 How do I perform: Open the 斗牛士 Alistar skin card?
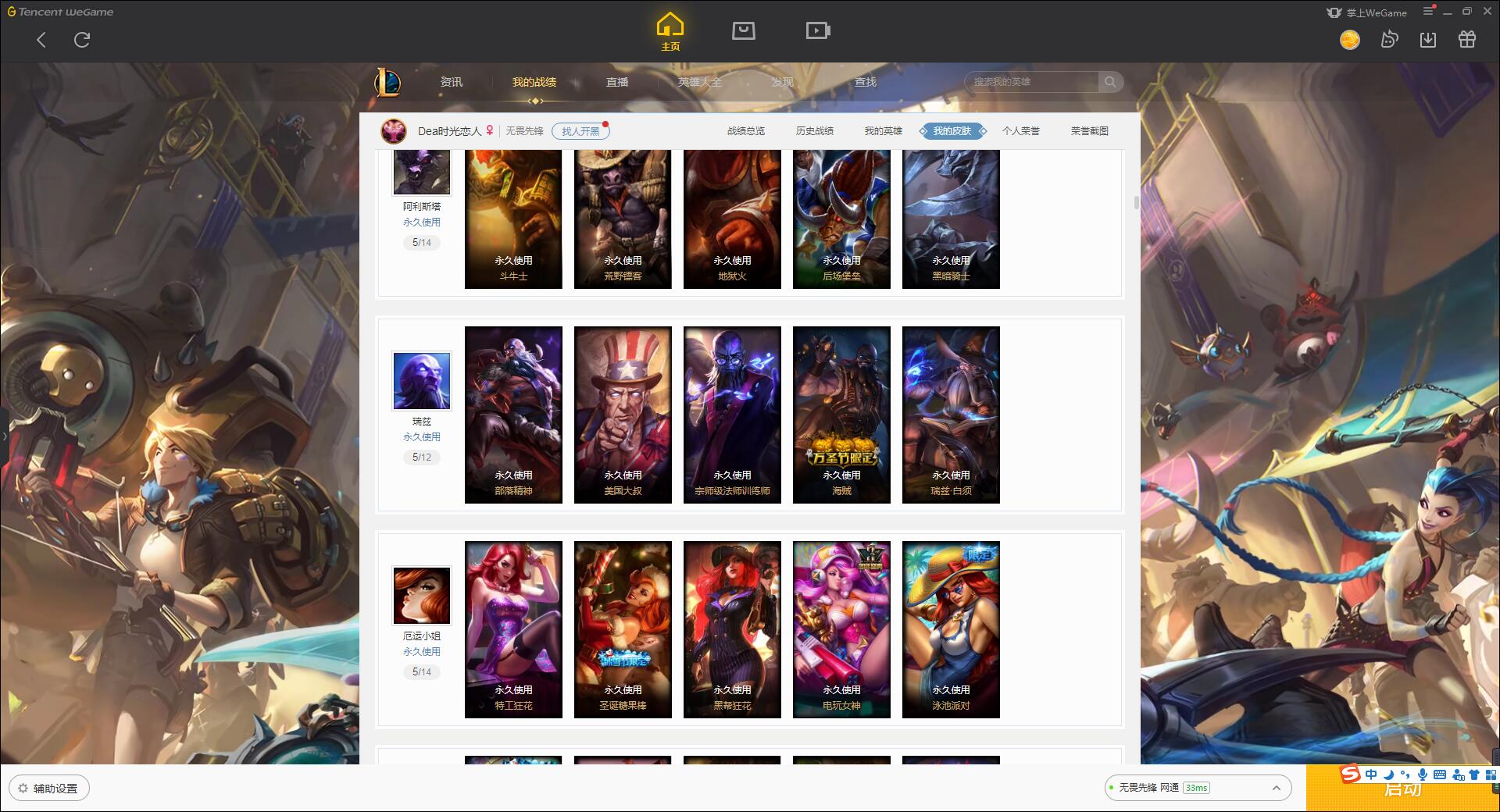(513, 219)
